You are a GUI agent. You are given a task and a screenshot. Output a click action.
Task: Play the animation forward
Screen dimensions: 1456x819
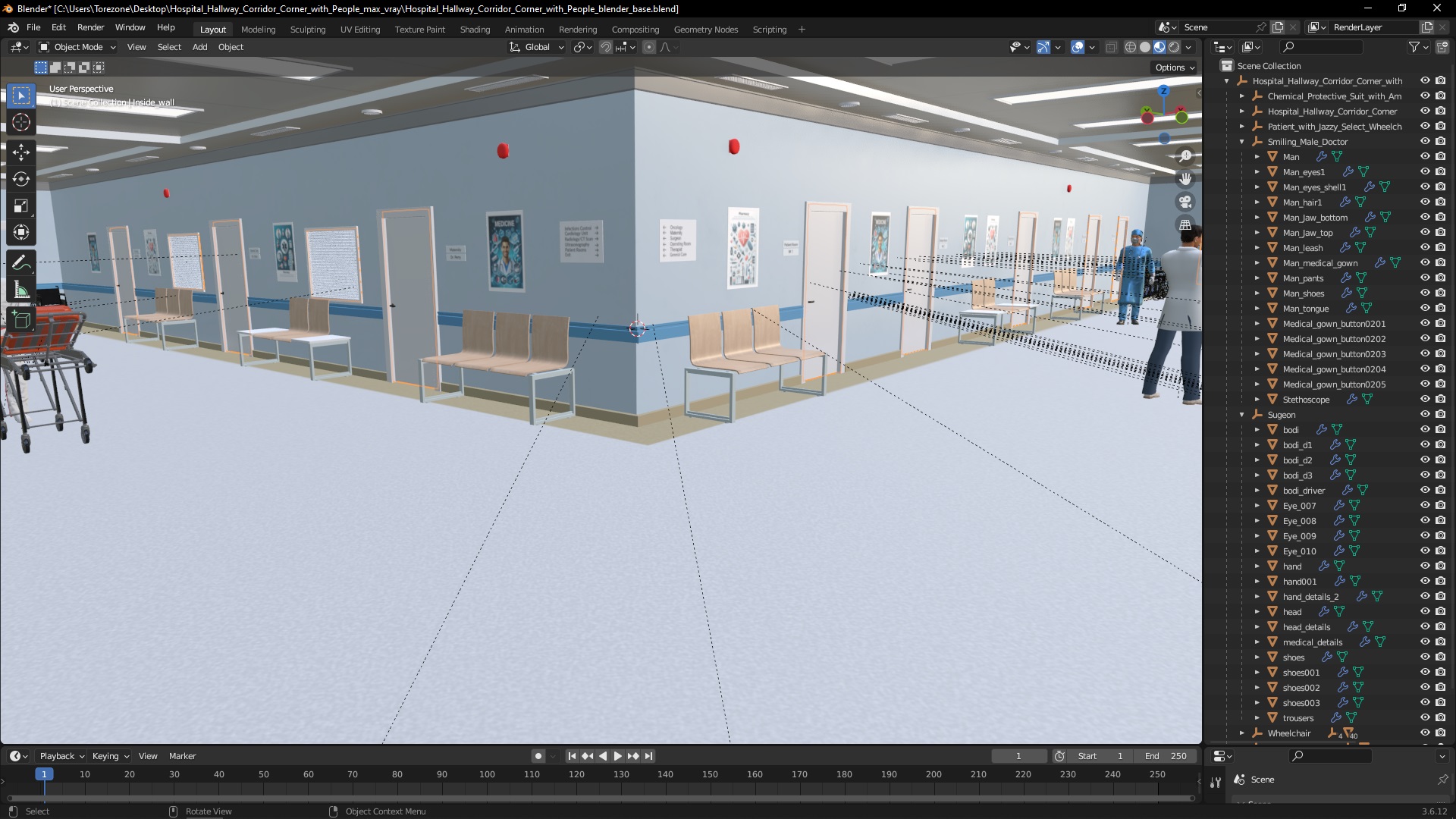(x=617, y=756)
